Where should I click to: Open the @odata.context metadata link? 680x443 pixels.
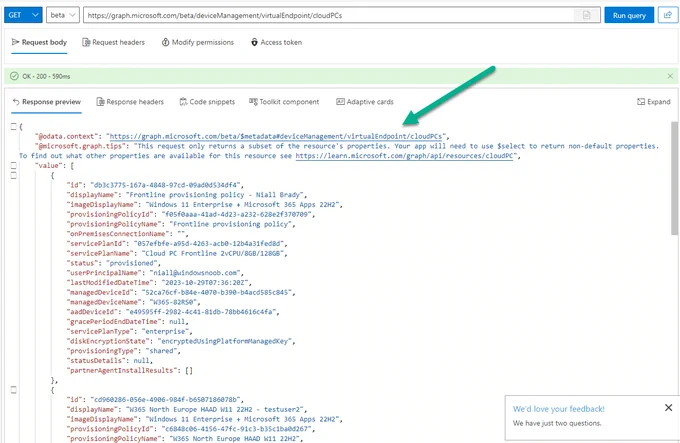(276, 136)
